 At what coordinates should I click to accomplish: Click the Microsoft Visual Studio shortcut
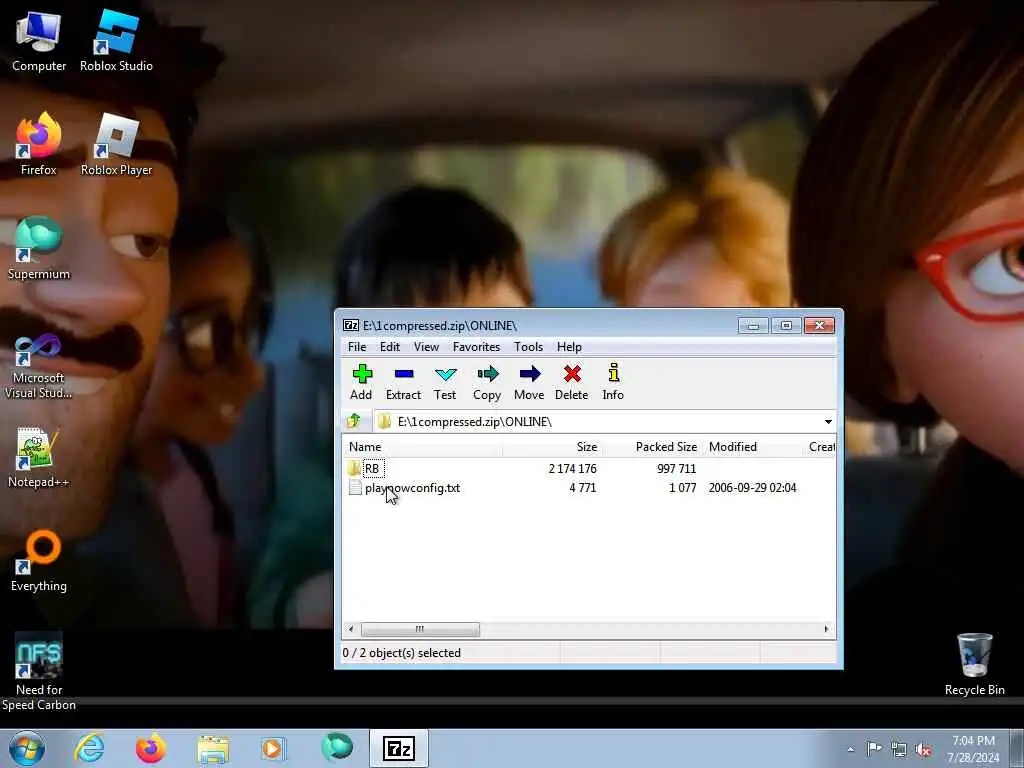(39, 366)
